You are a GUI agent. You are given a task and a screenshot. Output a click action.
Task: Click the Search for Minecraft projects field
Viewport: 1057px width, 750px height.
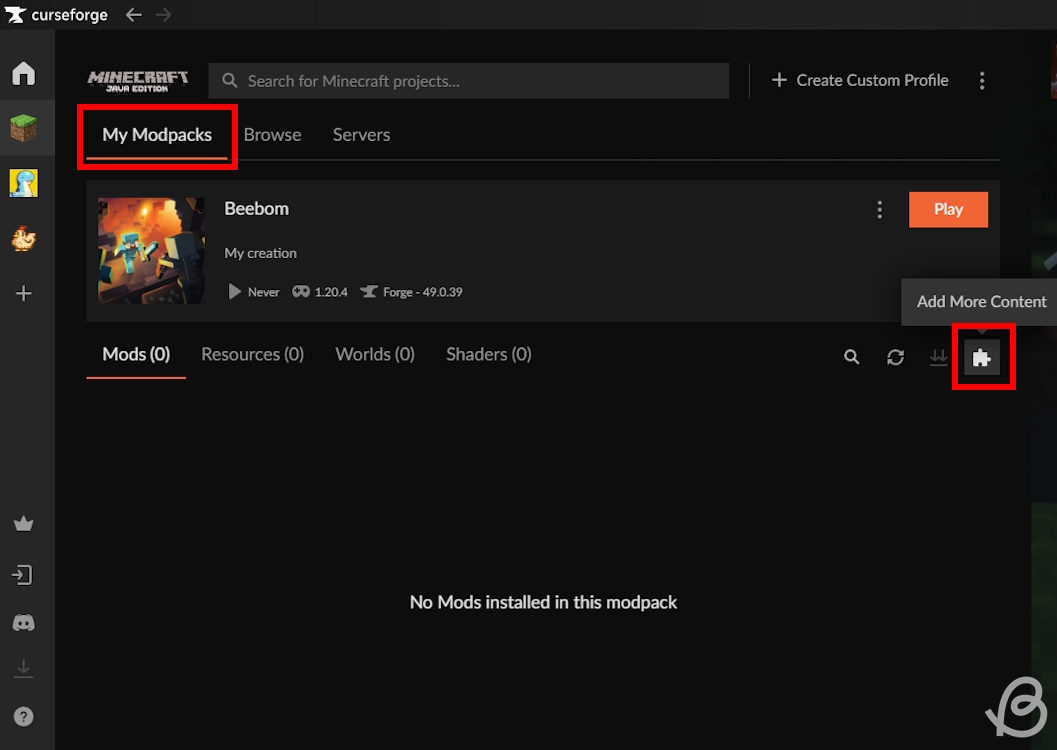[x=468, y=80]
